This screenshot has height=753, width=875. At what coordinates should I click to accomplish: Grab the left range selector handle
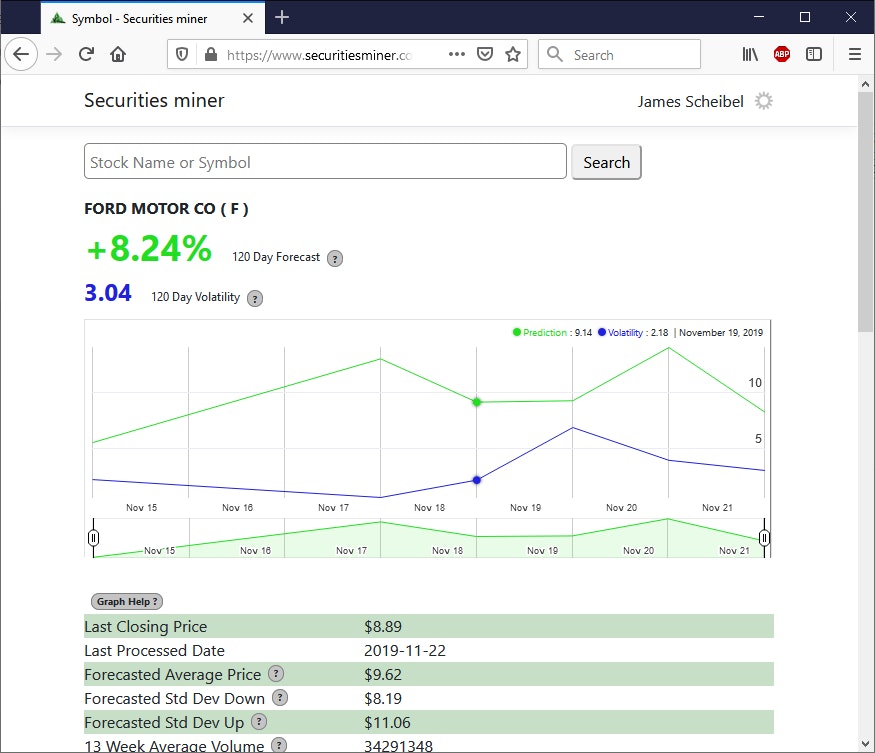point(93,538)
